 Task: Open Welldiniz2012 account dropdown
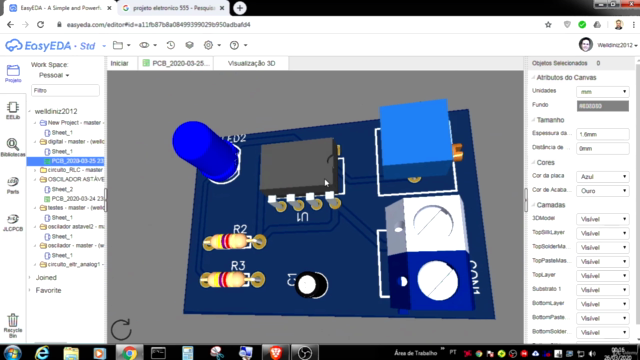[617, 45]
